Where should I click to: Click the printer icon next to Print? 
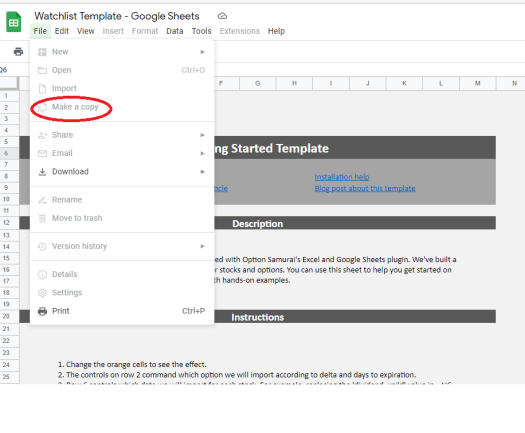coord(43,311)
